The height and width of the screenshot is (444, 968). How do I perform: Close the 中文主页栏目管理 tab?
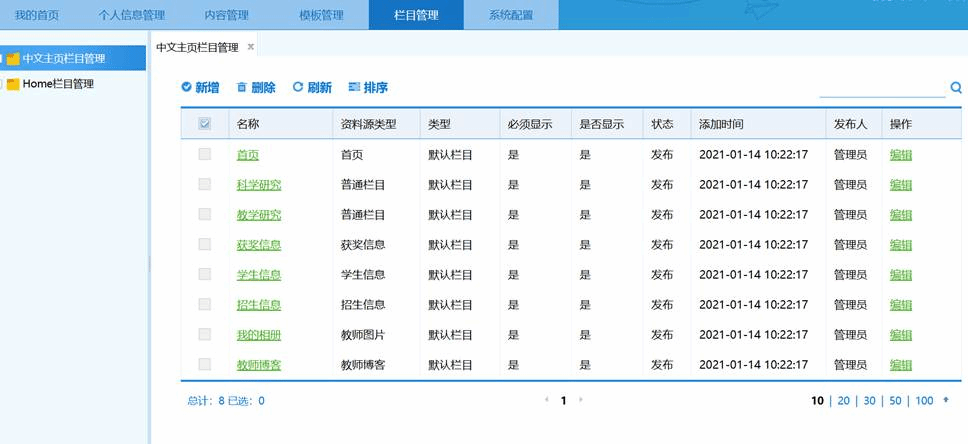click(x=251, y=47)
